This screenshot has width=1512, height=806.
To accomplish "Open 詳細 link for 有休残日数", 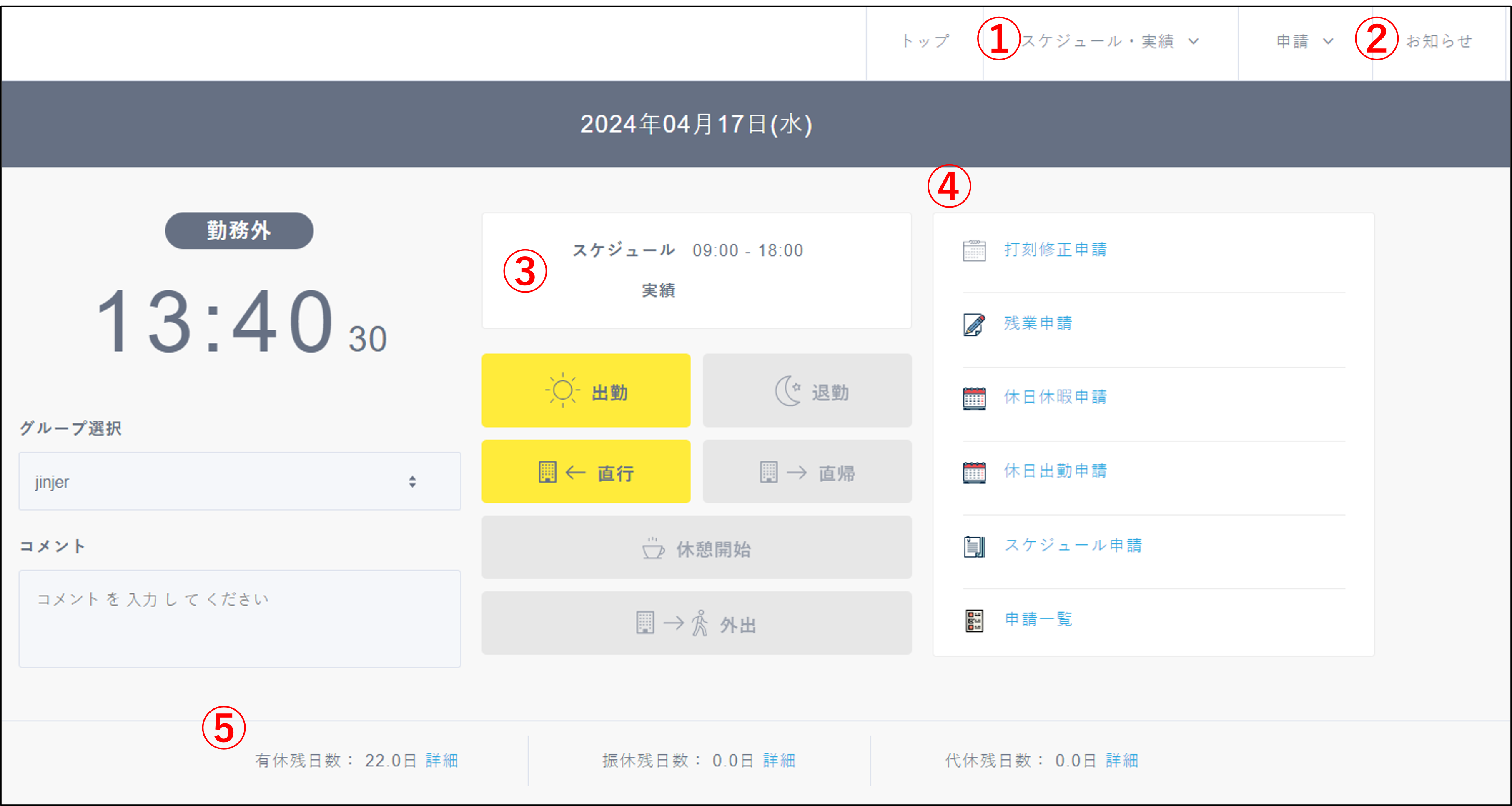I will 441,760.
